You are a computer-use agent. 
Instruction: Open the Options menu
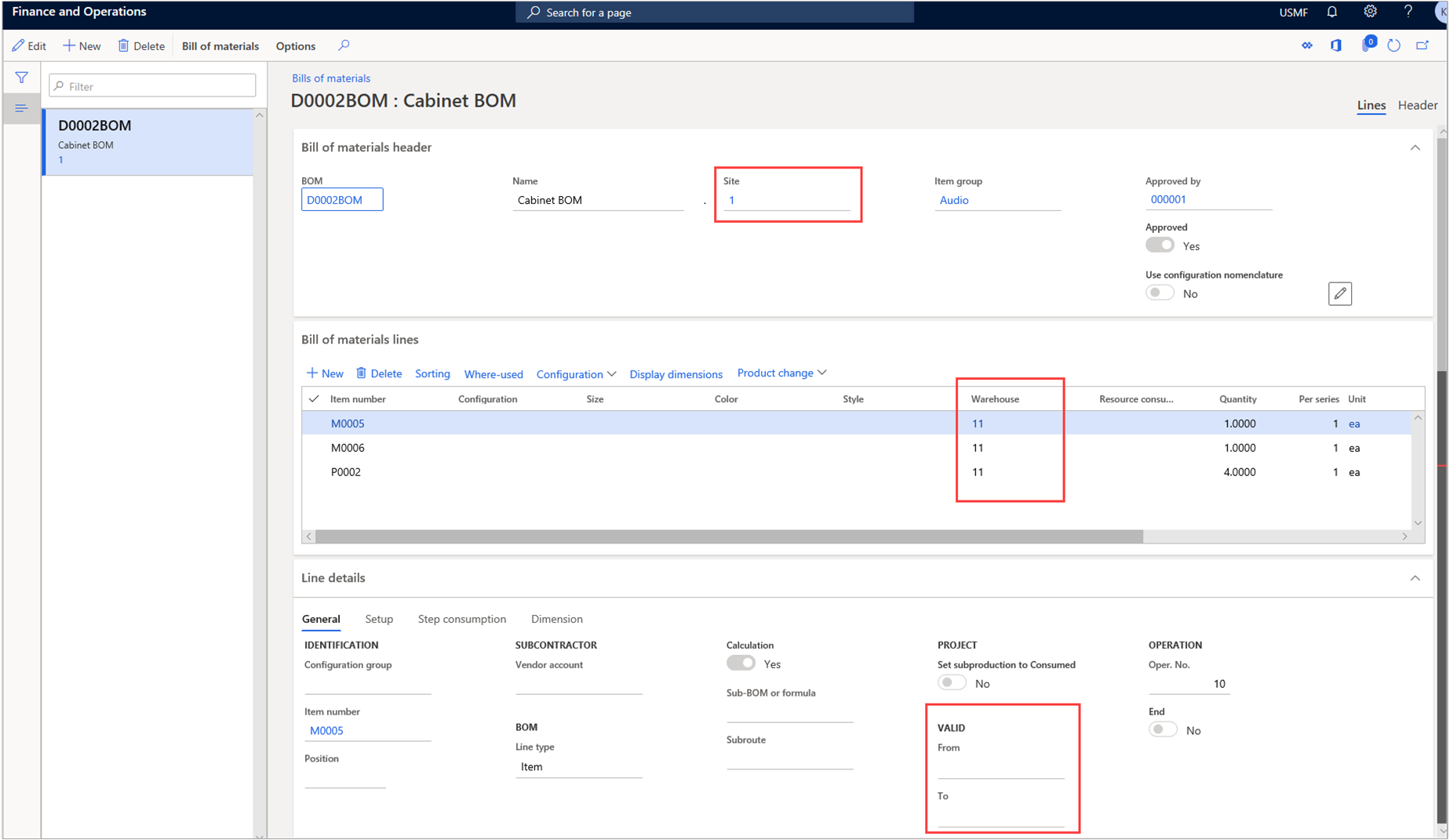pyautogui.click(x=296, y=45)
